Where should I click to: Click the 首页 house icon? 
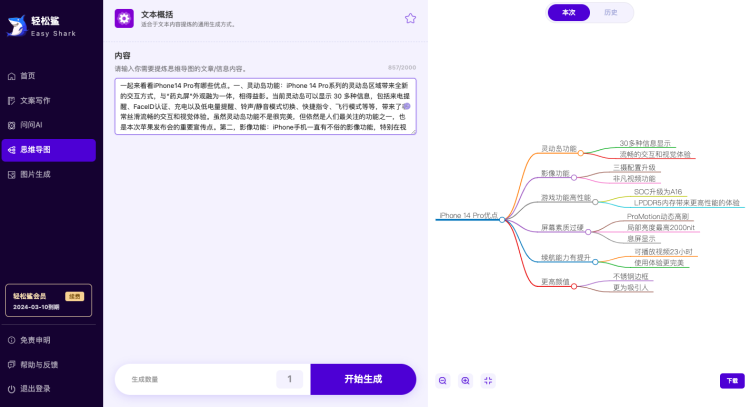tap(11, 76)
